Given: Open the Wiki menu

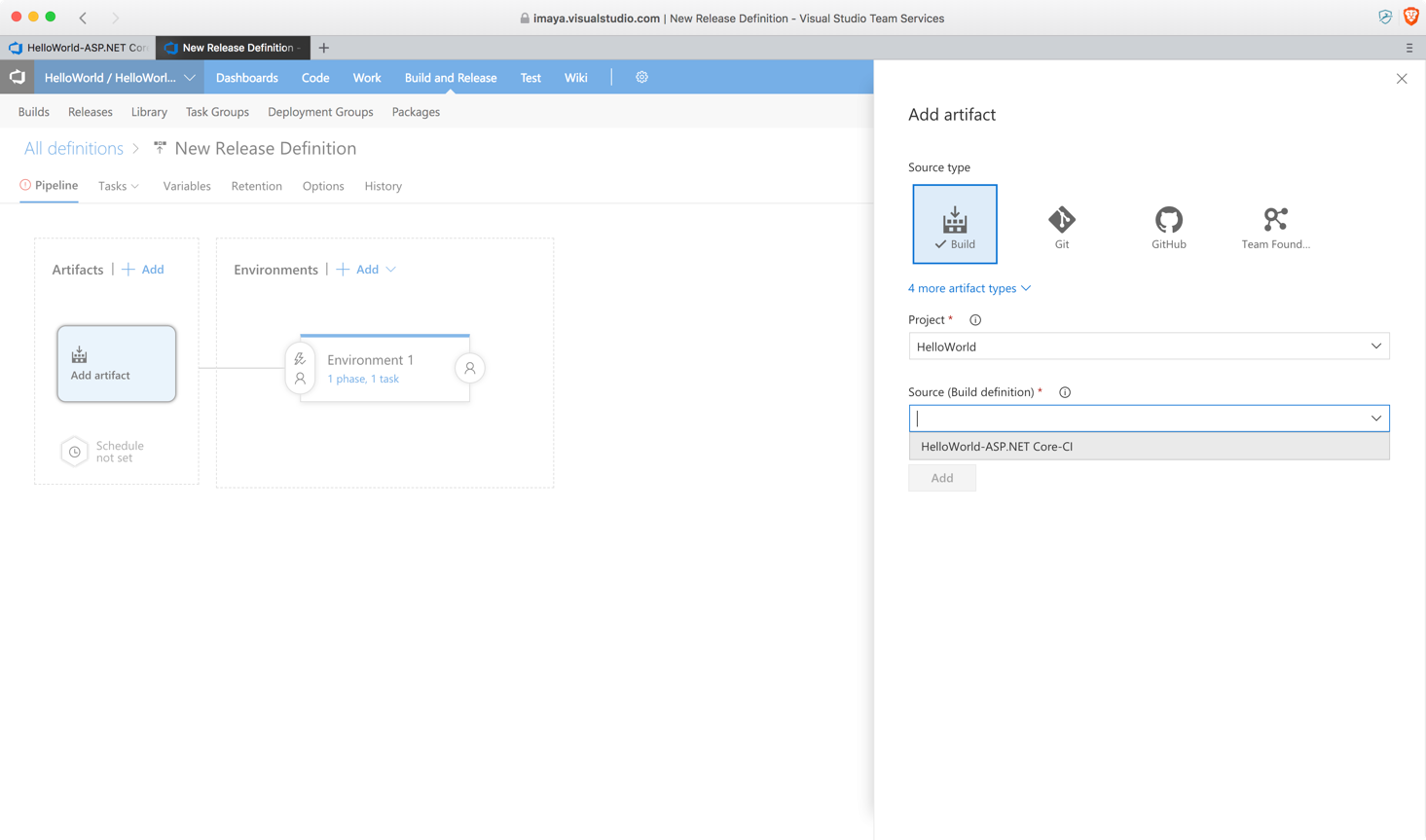Looking at the screenshot, I should (x=576, y=78).
